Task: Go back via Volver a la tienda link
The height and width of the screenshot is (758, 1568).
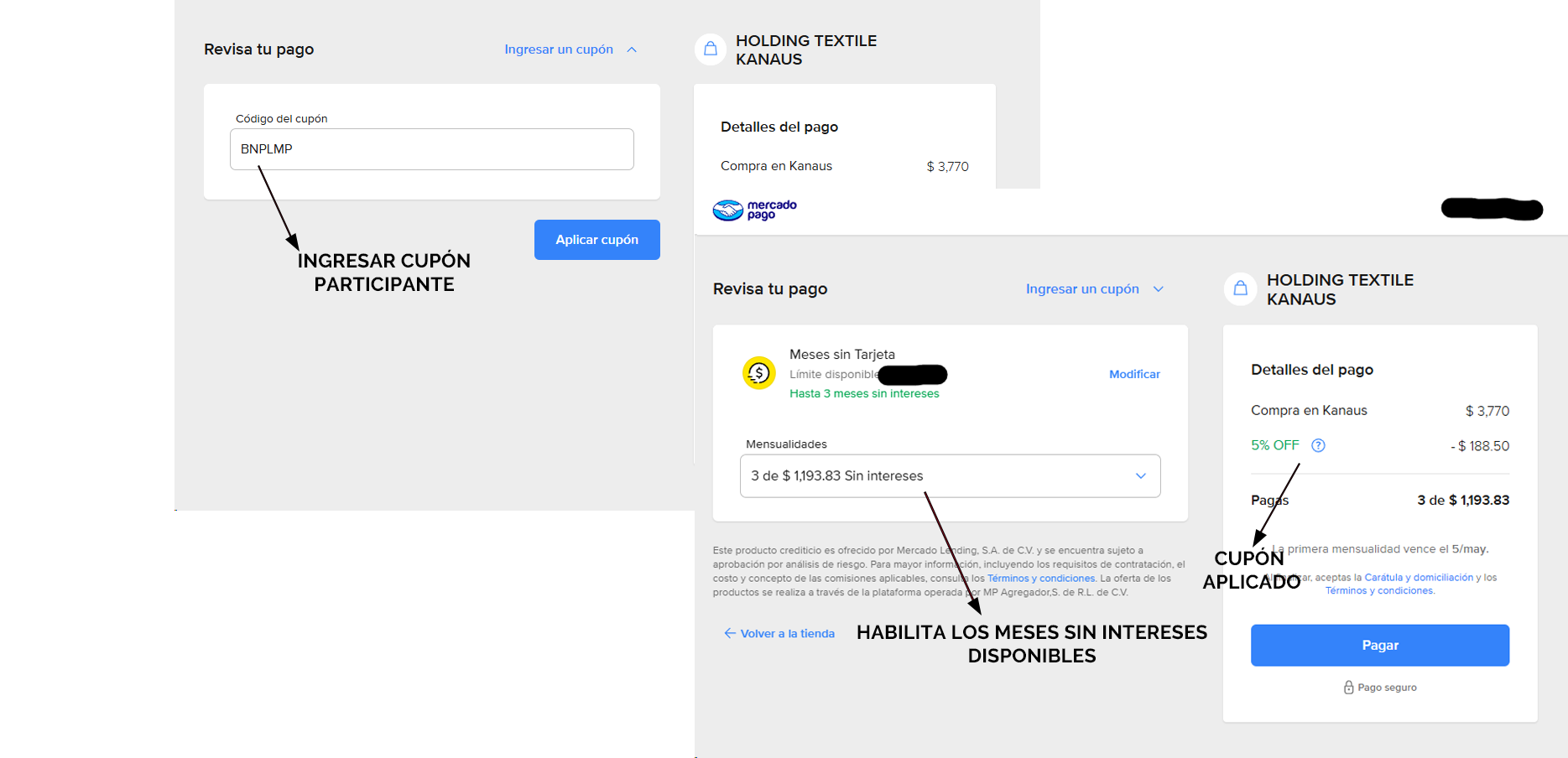Action: pos(787,634)
